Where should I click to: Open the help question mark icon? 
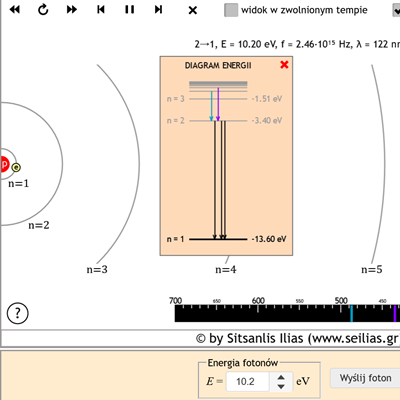[x=18, y=313]
